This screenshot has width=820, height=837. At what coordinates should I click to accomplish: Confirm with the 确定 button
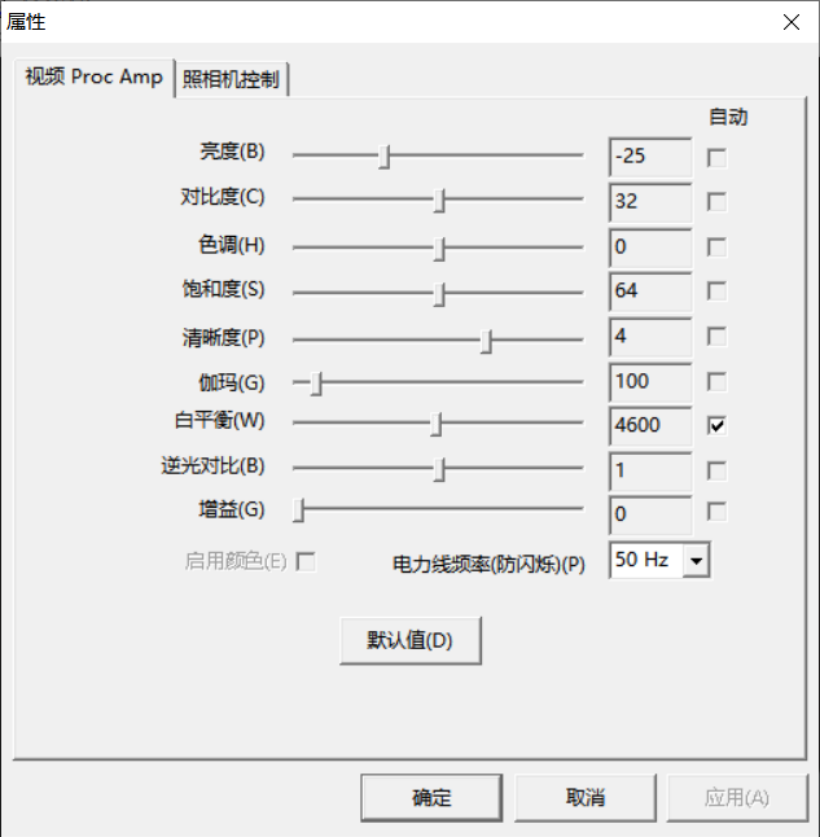tap(431, 797)
